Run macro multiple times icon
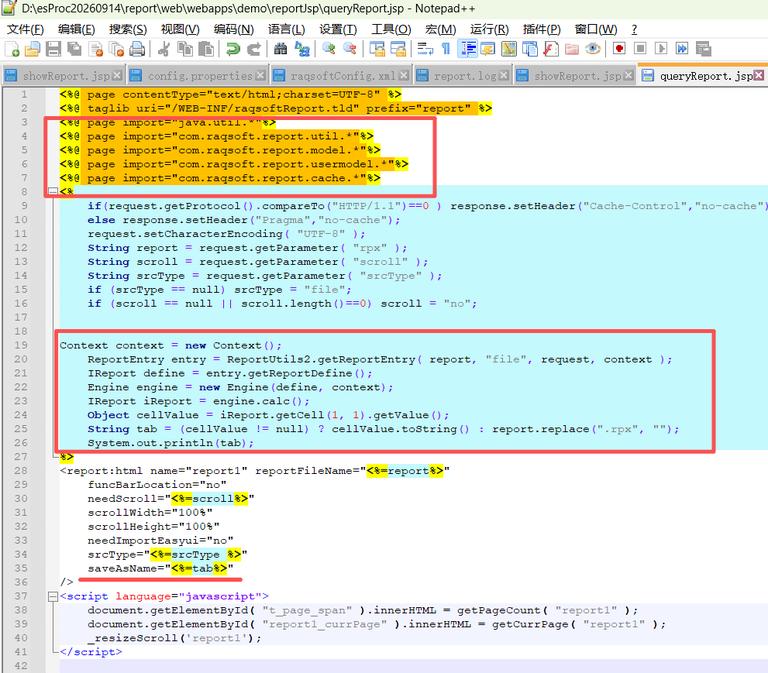768x673 pixels. [682, 49]
